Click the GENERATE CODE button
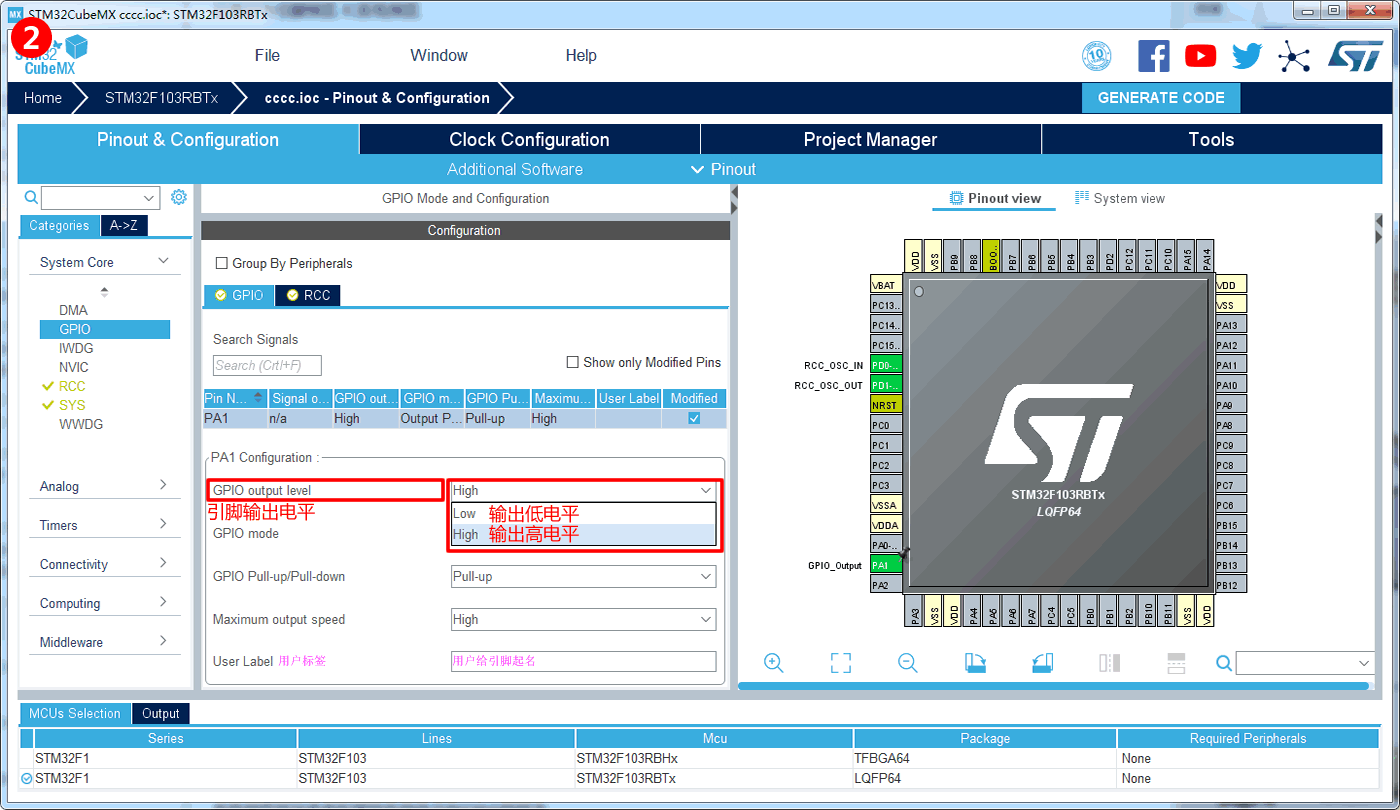This screenshot has width=1400, height=810. coord(1160,98)
